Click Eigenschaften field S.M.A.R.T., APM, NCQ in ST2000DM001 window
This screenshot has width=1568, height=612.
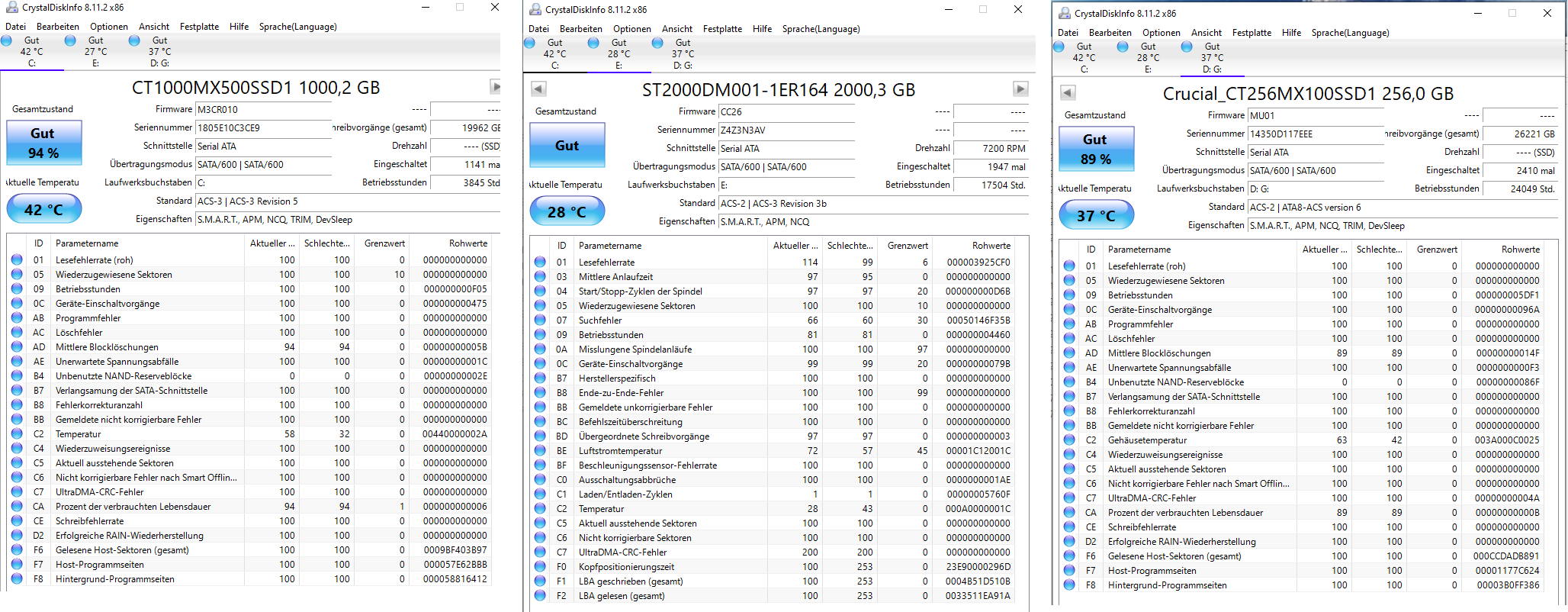click(873, 221)
